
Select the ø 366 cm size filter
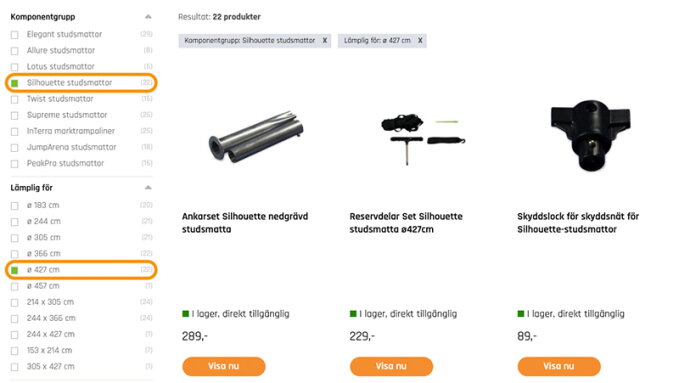(x=15, y=254)
